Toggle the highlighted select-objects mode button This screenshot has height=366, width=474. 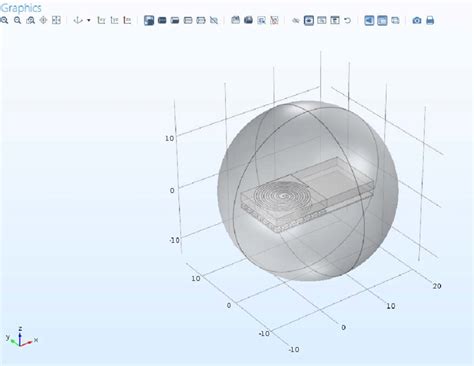[149, 20]
